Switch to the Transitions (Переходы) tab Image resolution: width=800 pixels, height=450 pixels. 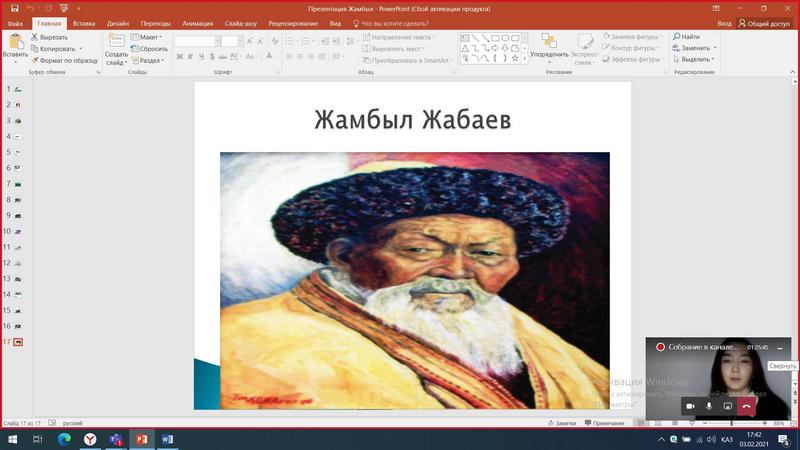(156, 23)
